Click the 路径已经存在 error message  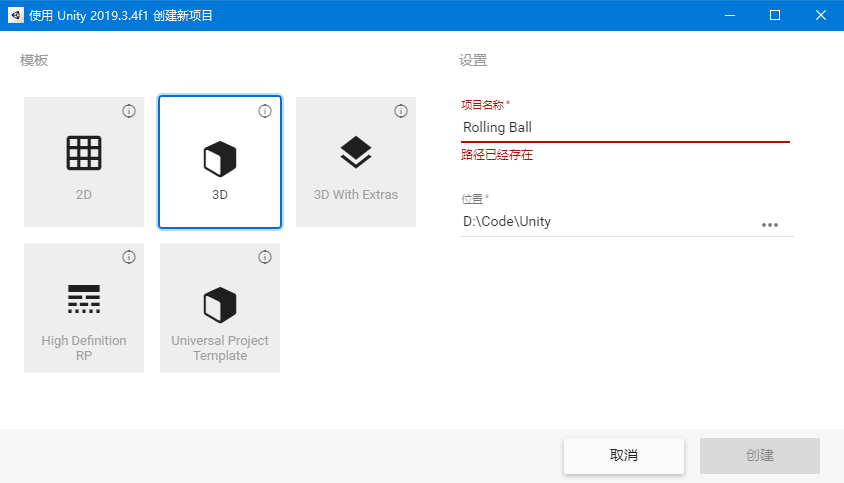tap(497, 155)
